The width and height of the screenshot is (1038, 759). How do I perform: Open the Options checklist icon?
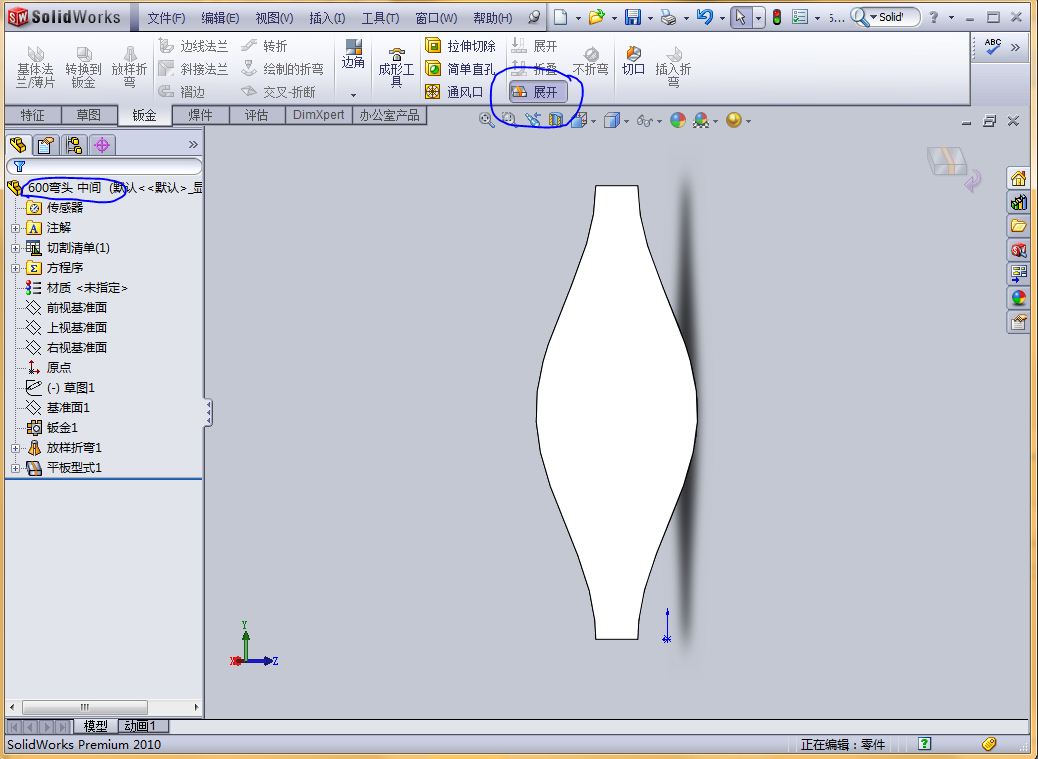coord(800,17)
